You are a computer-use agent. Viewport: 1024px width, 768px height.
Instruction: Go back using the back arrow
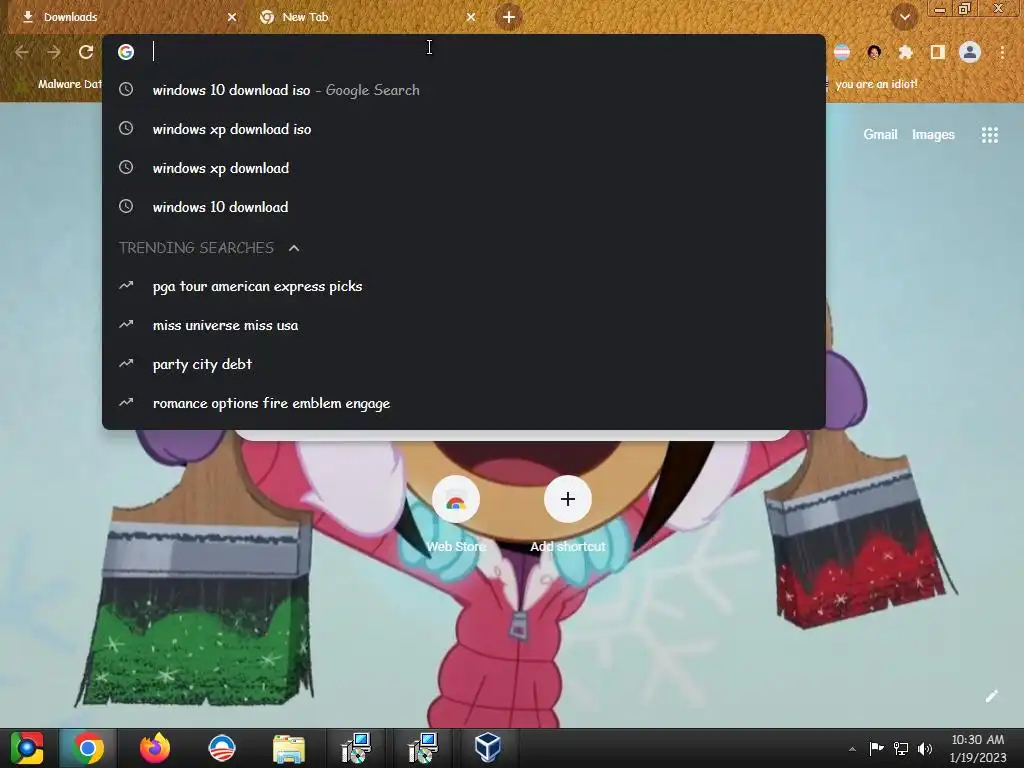pos(22,52)
